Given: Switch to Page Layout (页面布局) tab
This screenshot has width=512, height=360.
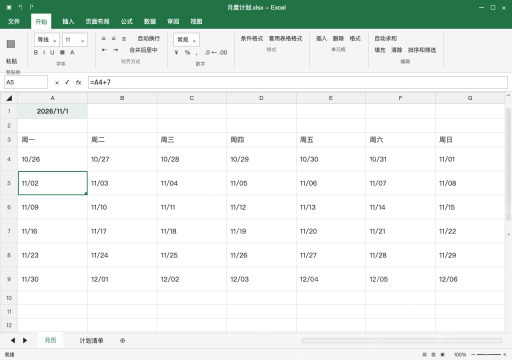Looking at the screenshot, I should click(x=97, y=21).
